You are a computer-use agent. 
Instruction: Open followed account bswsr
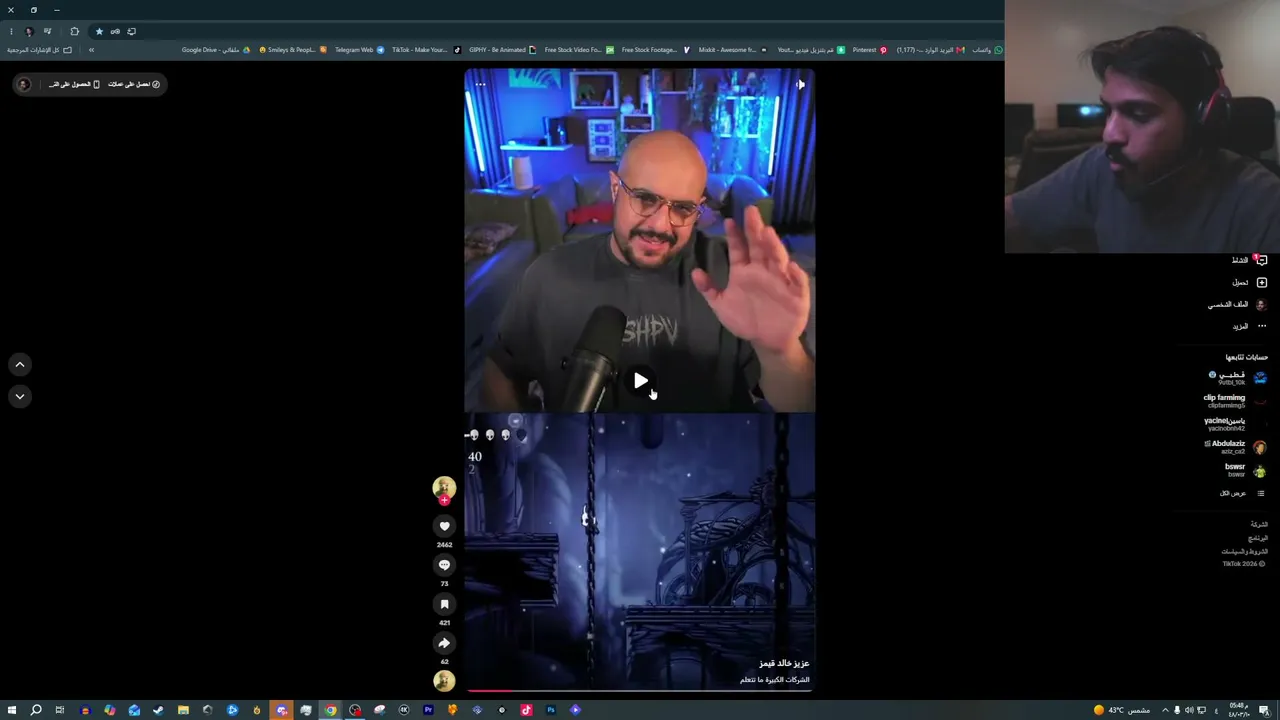[x=1246, y=470]
